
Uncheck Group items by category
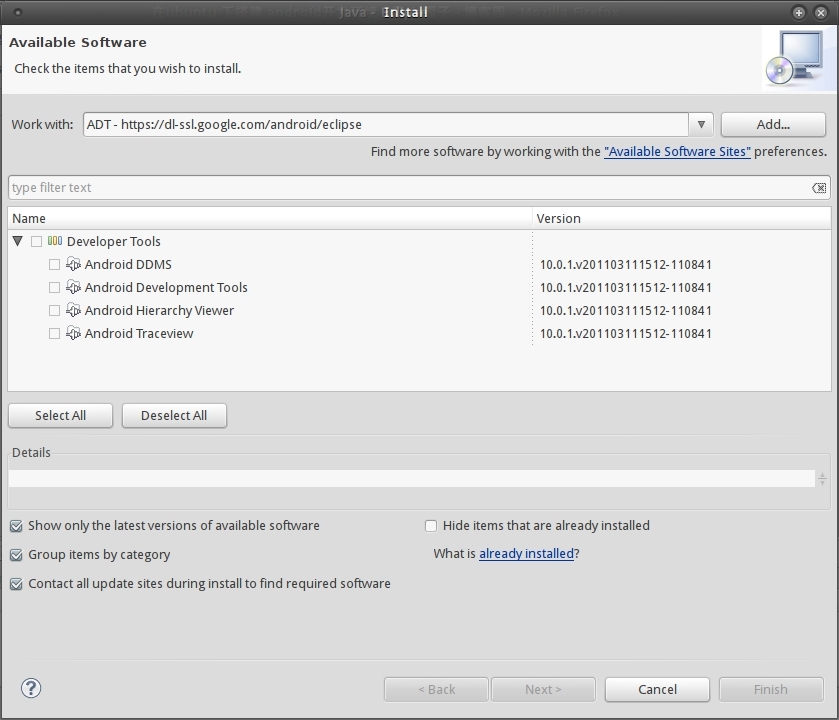click(16, 555)
